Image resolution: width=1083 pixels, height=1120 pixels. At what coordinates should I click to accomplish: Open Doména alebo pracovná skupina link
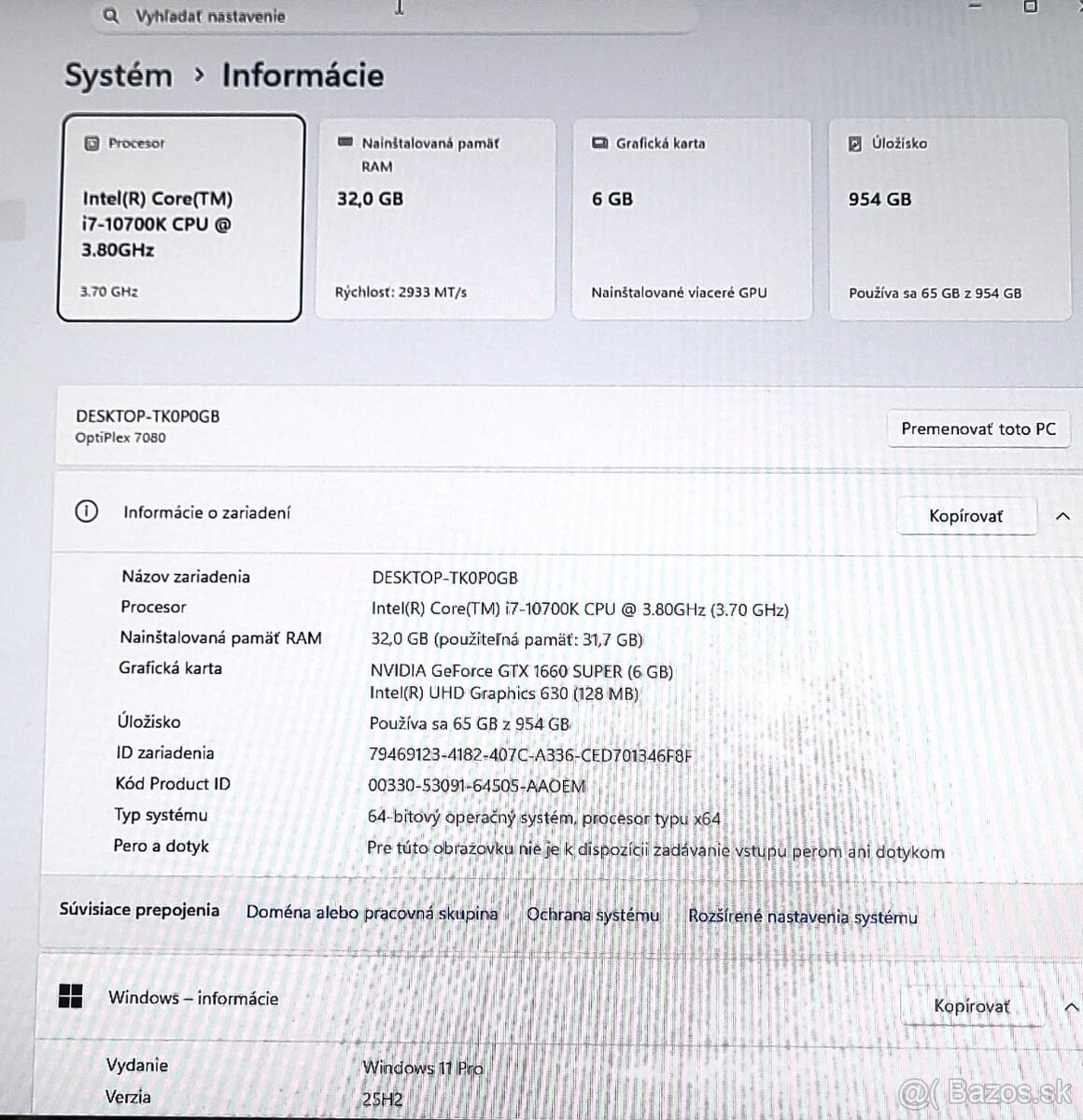point(372,913)
